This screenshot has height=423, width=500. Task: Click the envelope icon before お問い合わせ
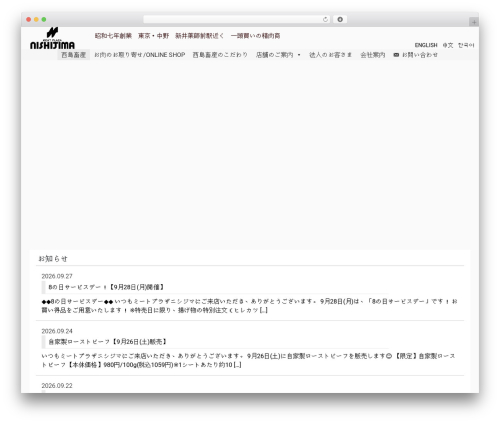click(396, 55)
